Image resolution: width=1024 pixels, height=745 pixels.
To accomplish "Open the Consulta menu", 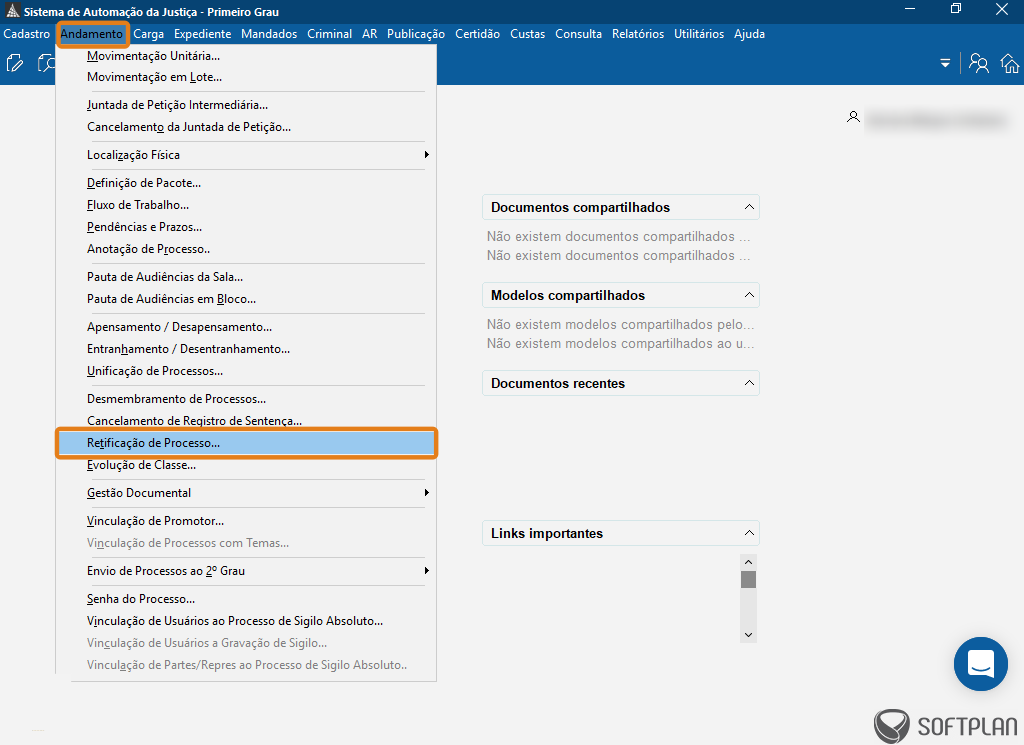I will (579, 34).
